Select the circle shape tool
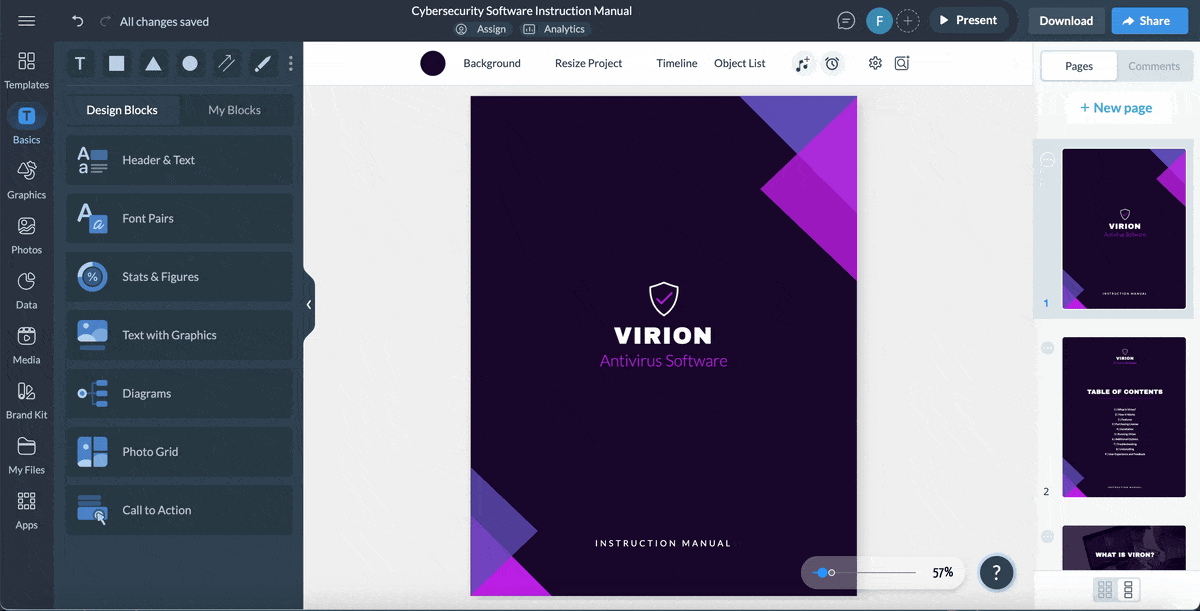The image size is (1200, 611). (x=190, y=64)
